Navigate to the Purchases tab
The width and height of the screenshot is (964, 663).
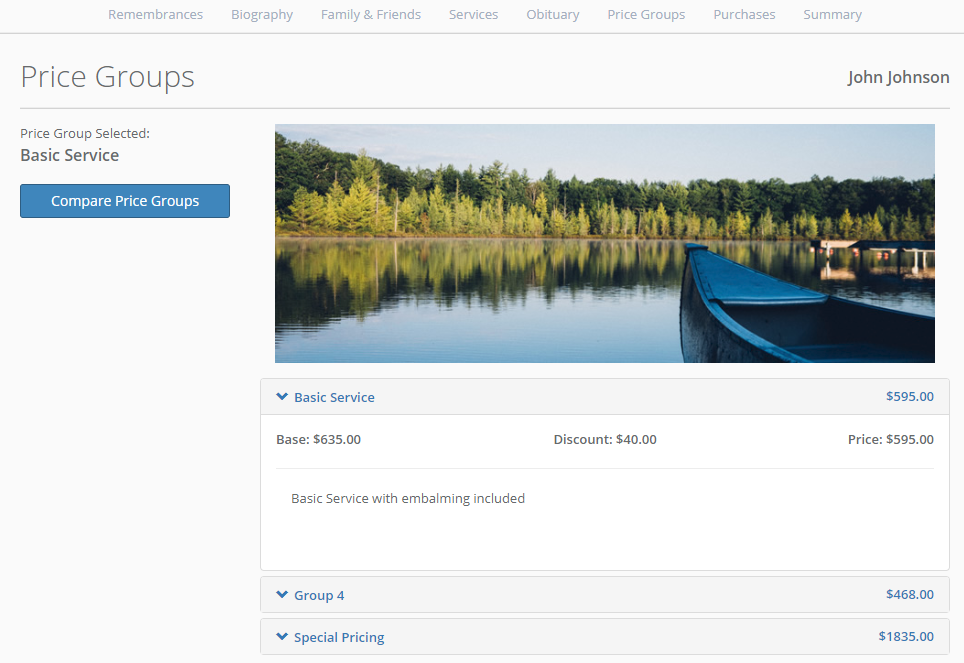[x=744, y=15]
